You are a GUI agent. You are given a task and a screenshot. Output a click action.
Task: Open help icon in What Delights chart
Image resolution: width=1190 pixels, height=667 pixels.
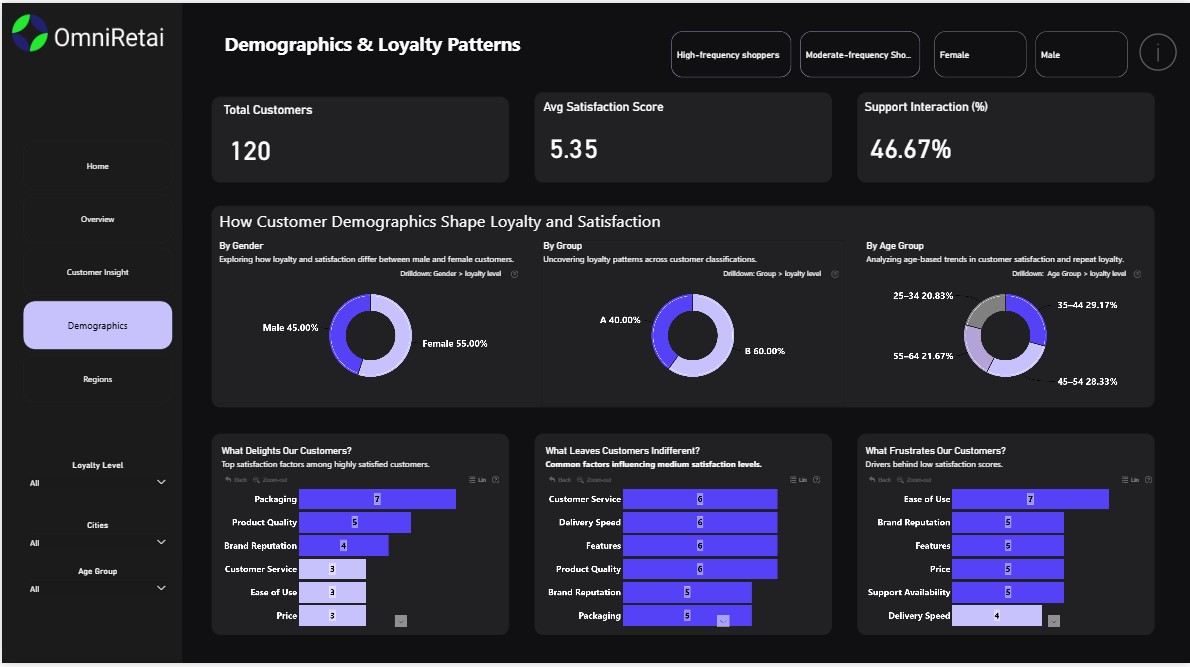pyautogui.click(x=496, y=480)
